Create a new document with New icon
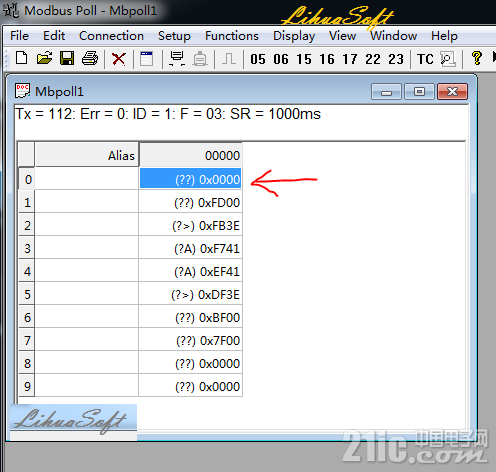Screen dimensions: 496x472 (22, 58)
